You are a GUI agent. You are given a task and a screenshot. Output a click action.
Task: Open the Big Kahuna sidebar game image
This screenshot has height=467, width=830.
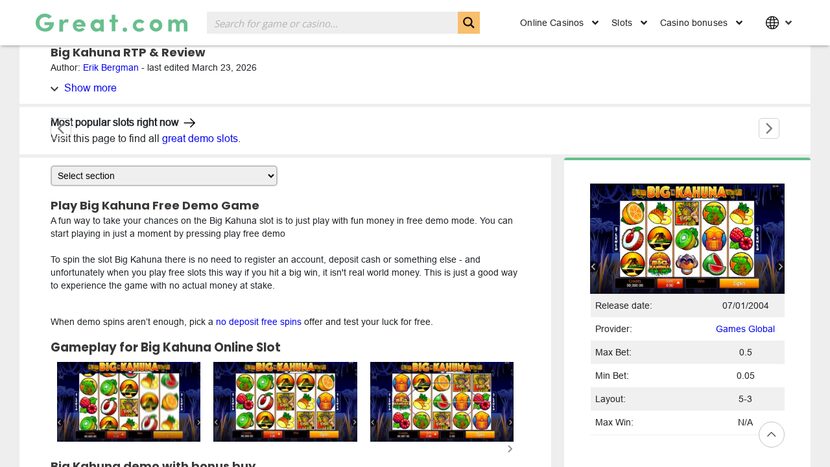pyautogui.click(x=687, y=238)
